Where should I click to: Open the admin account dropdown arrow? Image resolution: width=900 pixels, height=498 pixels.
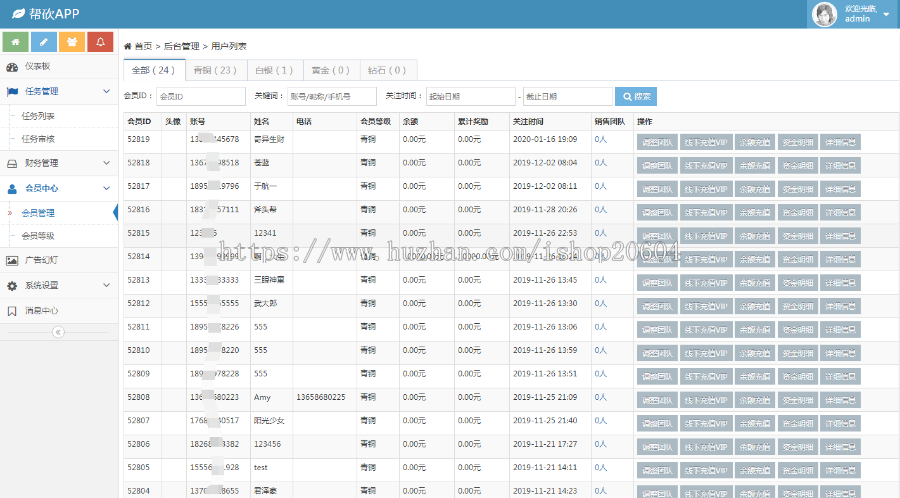(x=886, y=14)
